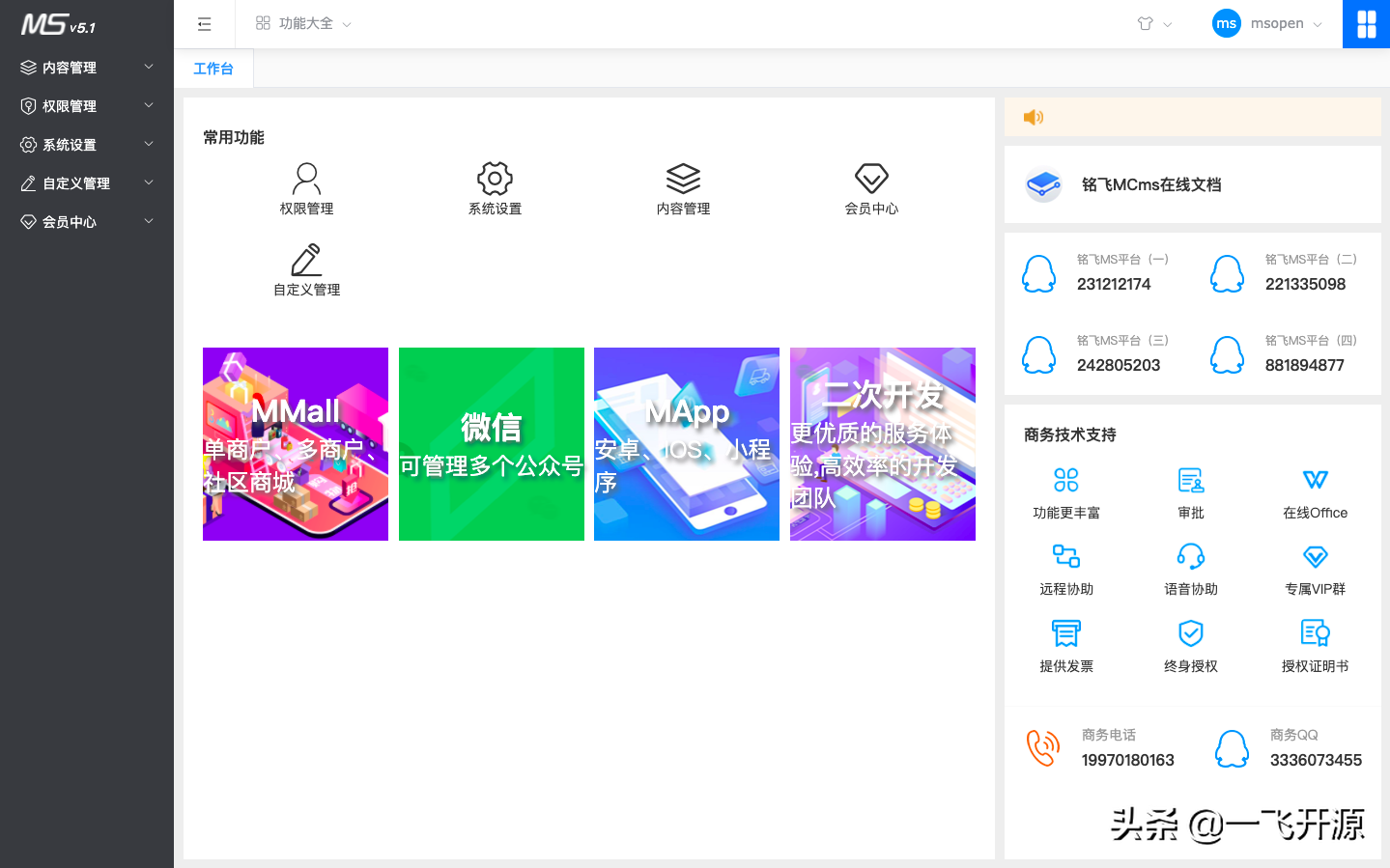Switch to the 工作台 tab
Image resolution: width=1390 pixels, height=868 pixels.
[213, 68]
